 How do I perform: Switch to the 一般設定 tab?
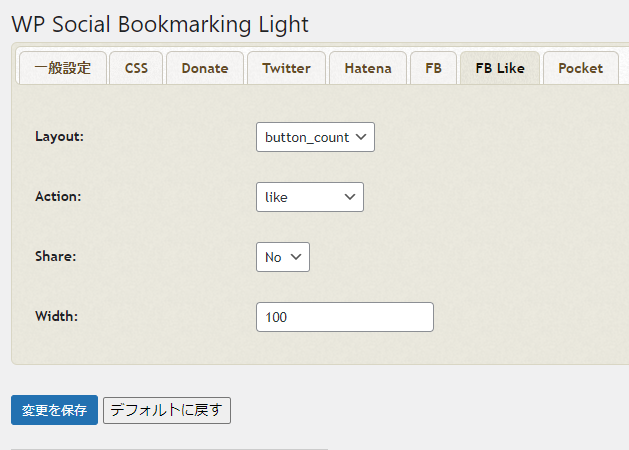pos(62,68)
